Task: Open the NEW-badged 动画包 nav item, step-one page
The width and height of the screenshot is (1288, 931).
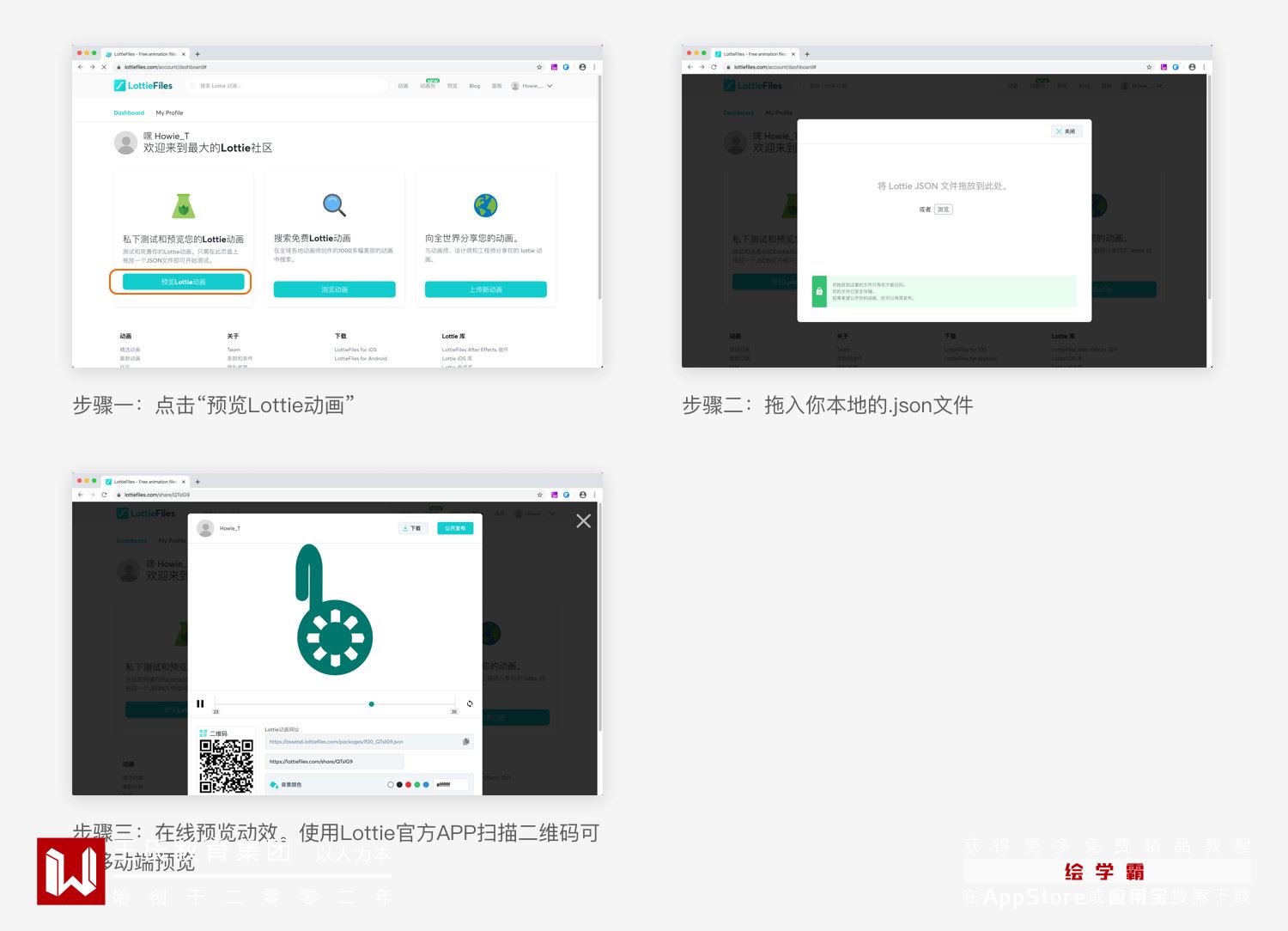Action: (428, 86)
